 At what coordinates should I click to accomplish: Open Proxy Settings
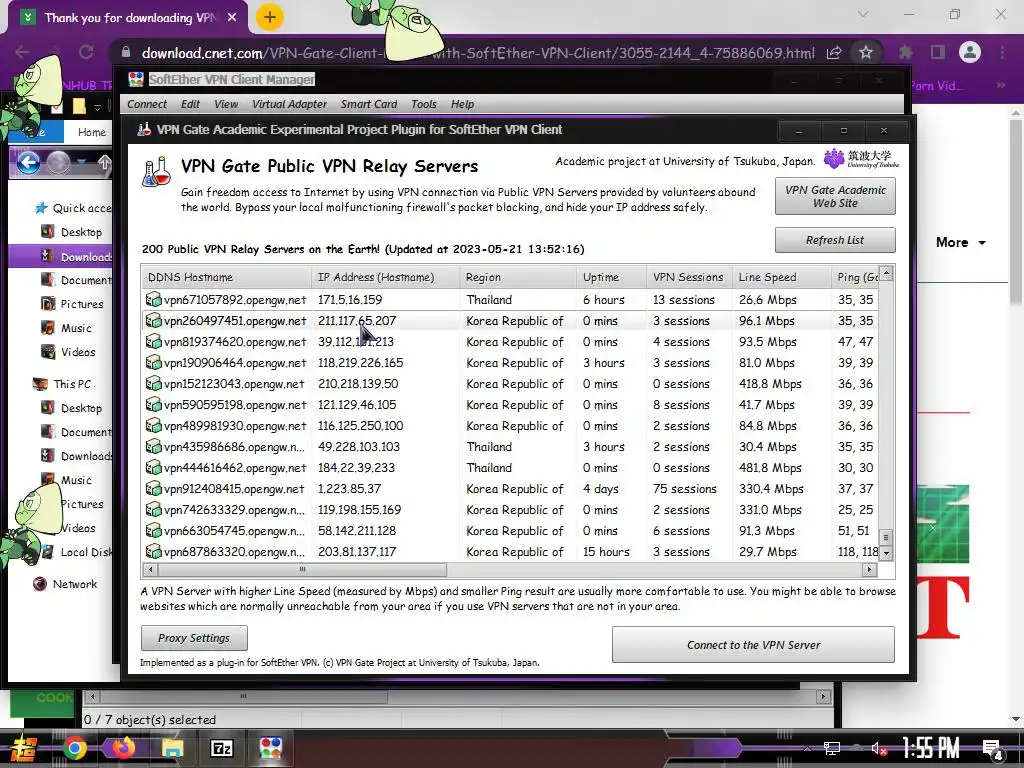(x=194, y=638)
